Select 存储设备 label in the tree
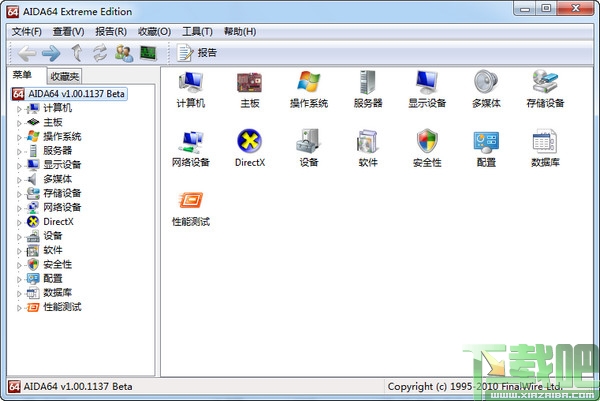The height and width of the screenshot is (401, 600). tap(62, 193)
